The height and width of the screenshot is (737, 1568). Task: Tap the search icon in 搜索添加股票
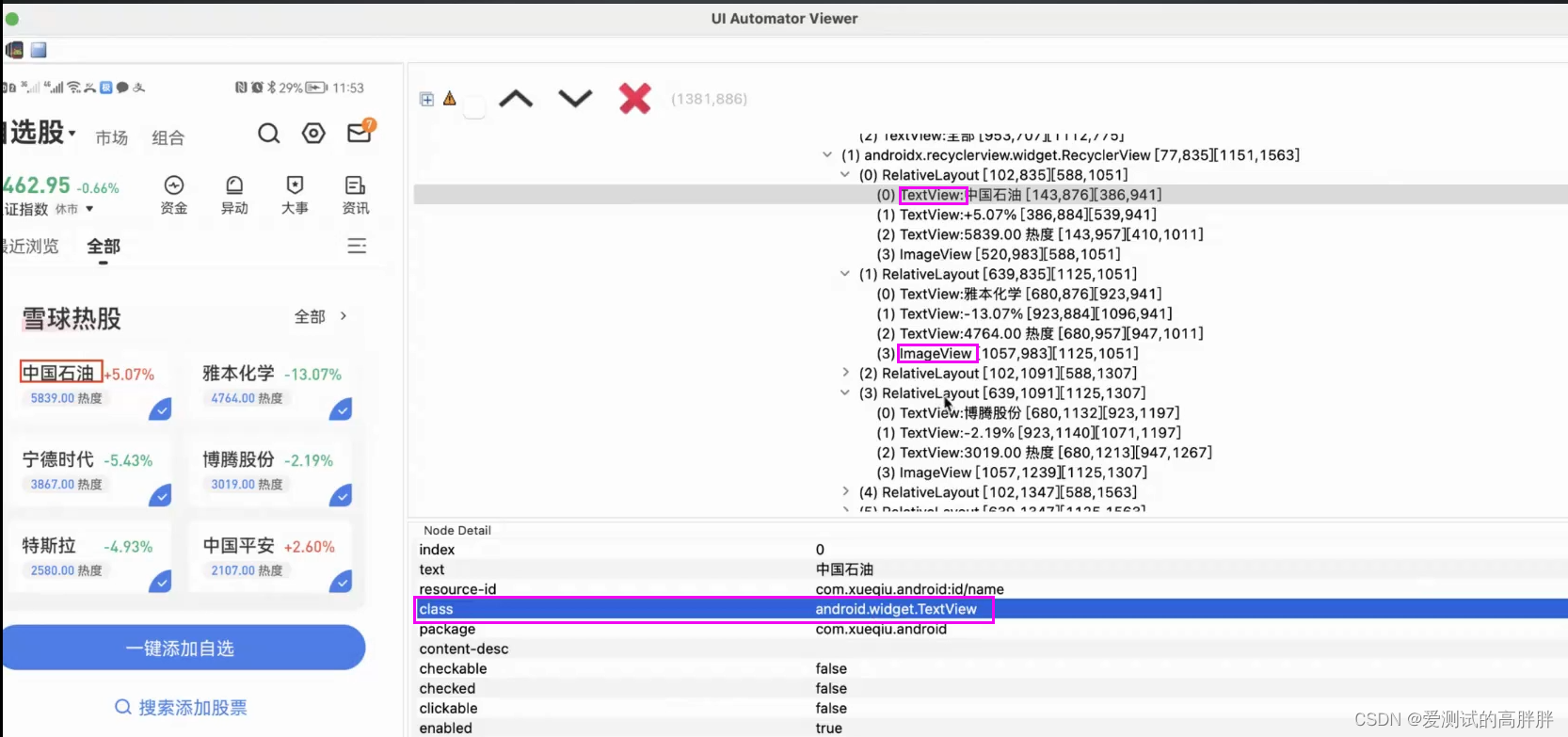pyautogui.click(x=123, y=707)
